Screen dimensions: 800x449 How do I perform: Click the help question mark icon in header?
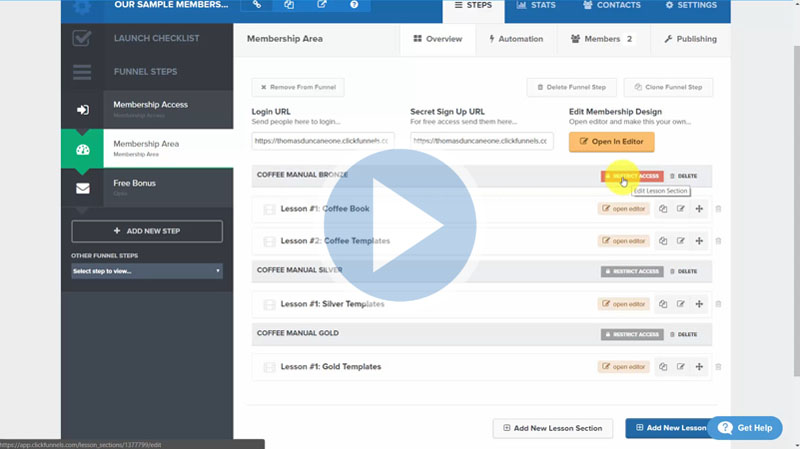(355, 6)
